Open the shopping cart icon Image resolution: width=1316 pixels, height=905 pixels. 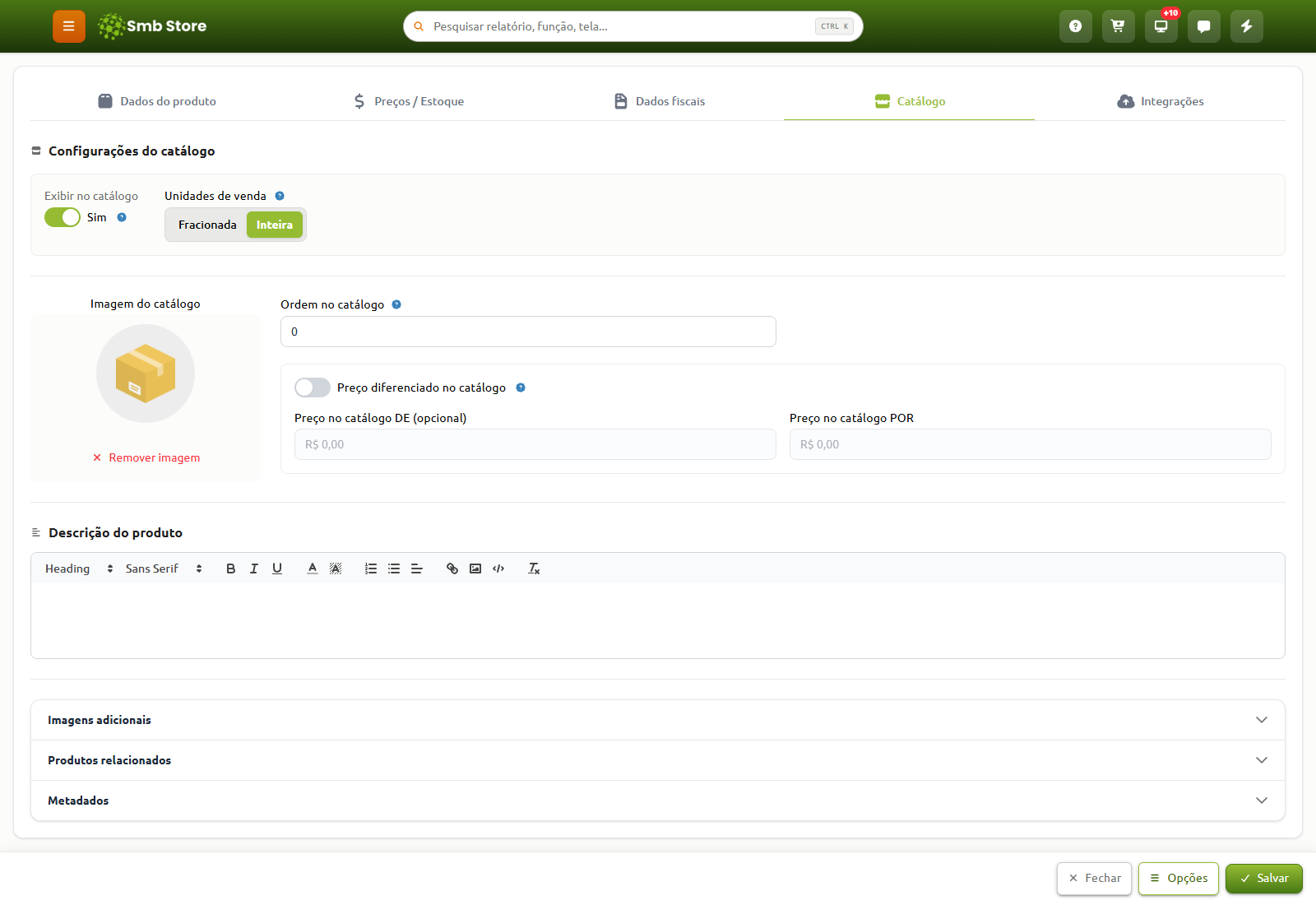(1118, 26)
